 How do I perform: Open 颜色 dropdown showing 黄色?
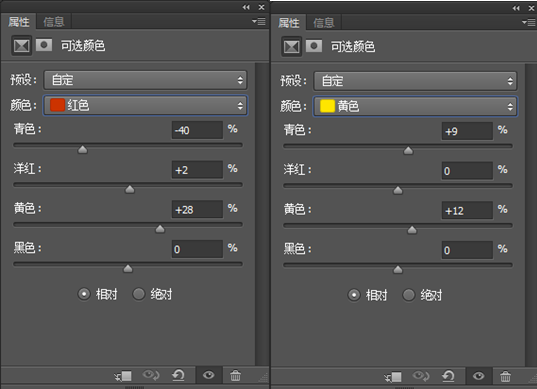click(415, 106)
